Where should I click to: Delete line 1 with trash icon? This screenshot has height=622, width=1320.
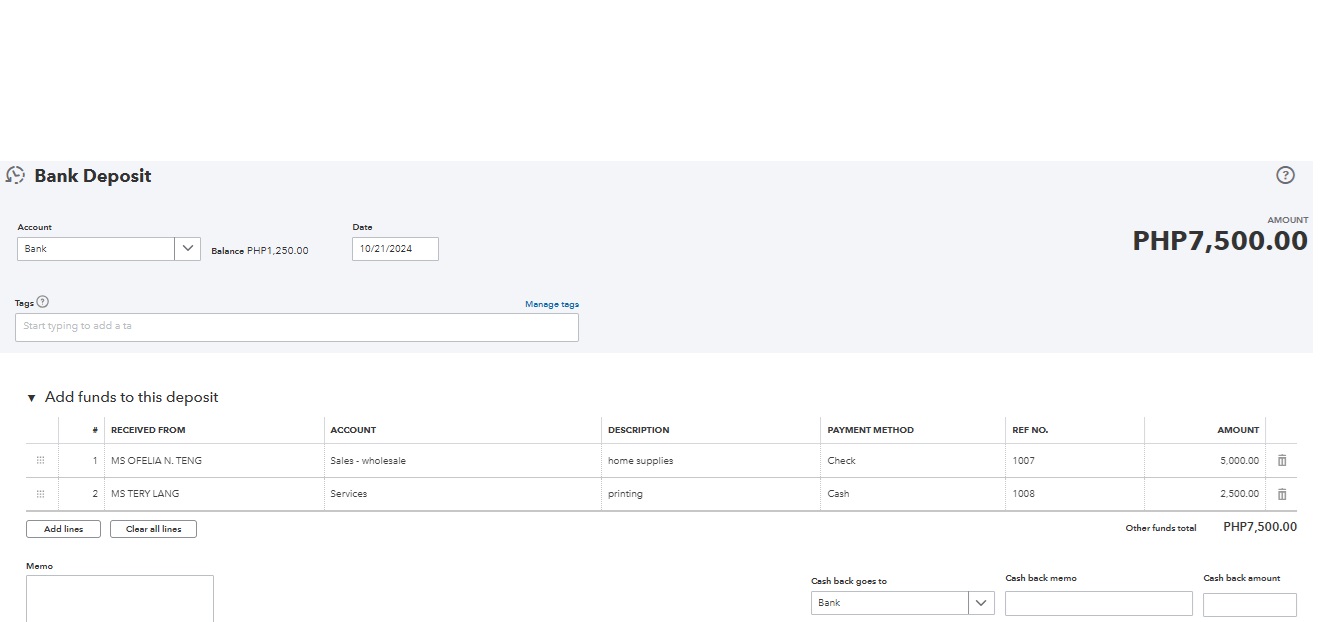tap(1282, 461)
